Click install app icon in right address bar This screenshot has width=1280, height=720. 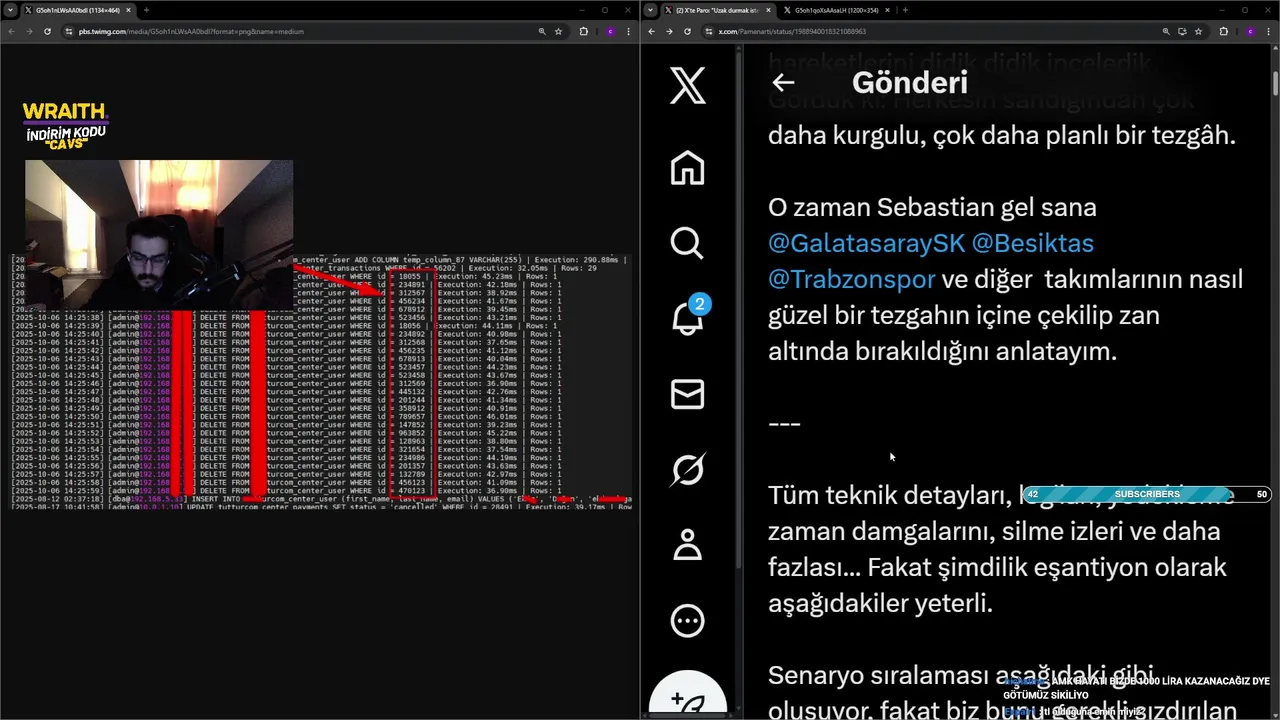tap(1182, 31)
